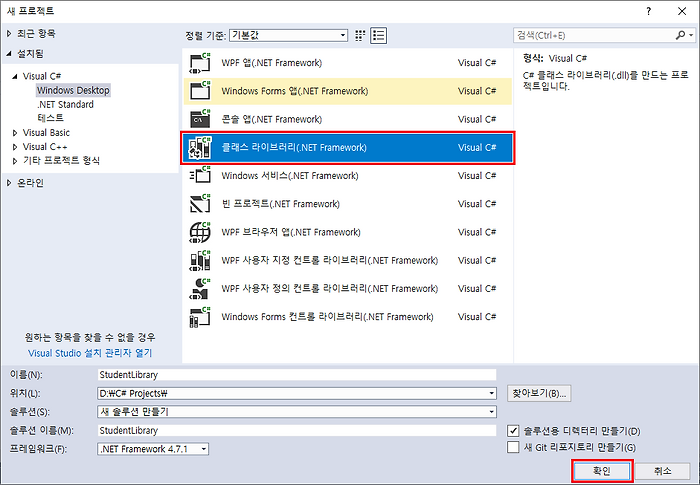
Task: Select WPF 사용자 지정 컨트롤 라이브러리 template
Action: (348, 260)
